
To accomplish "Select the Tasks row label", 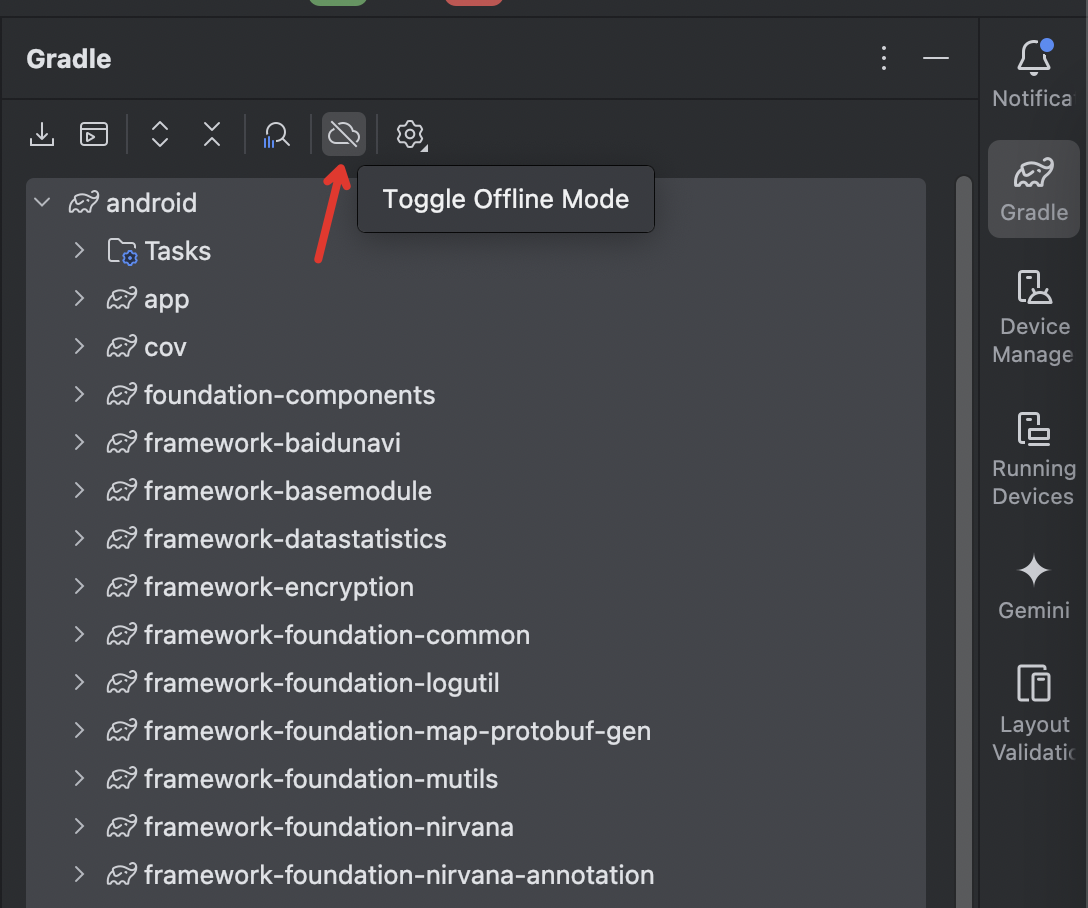I will coord(178,251).
